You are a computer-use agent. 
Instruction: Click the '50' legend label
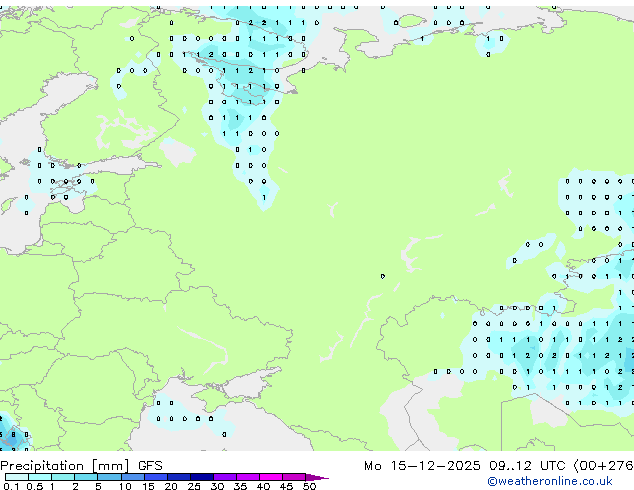tap(309, 486)
